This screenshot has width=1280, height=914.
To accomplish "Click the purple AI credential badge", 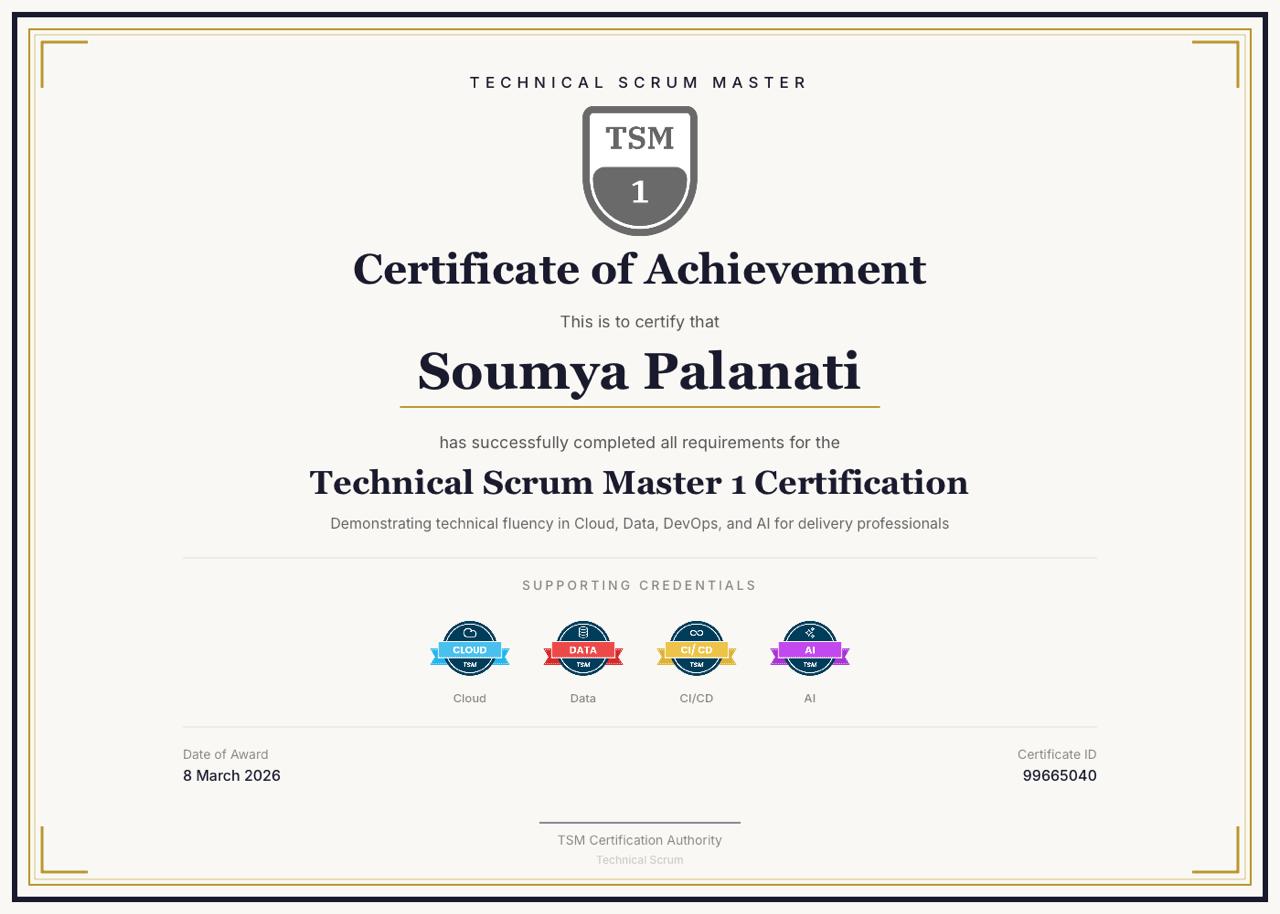I will [x=810, y=649].
